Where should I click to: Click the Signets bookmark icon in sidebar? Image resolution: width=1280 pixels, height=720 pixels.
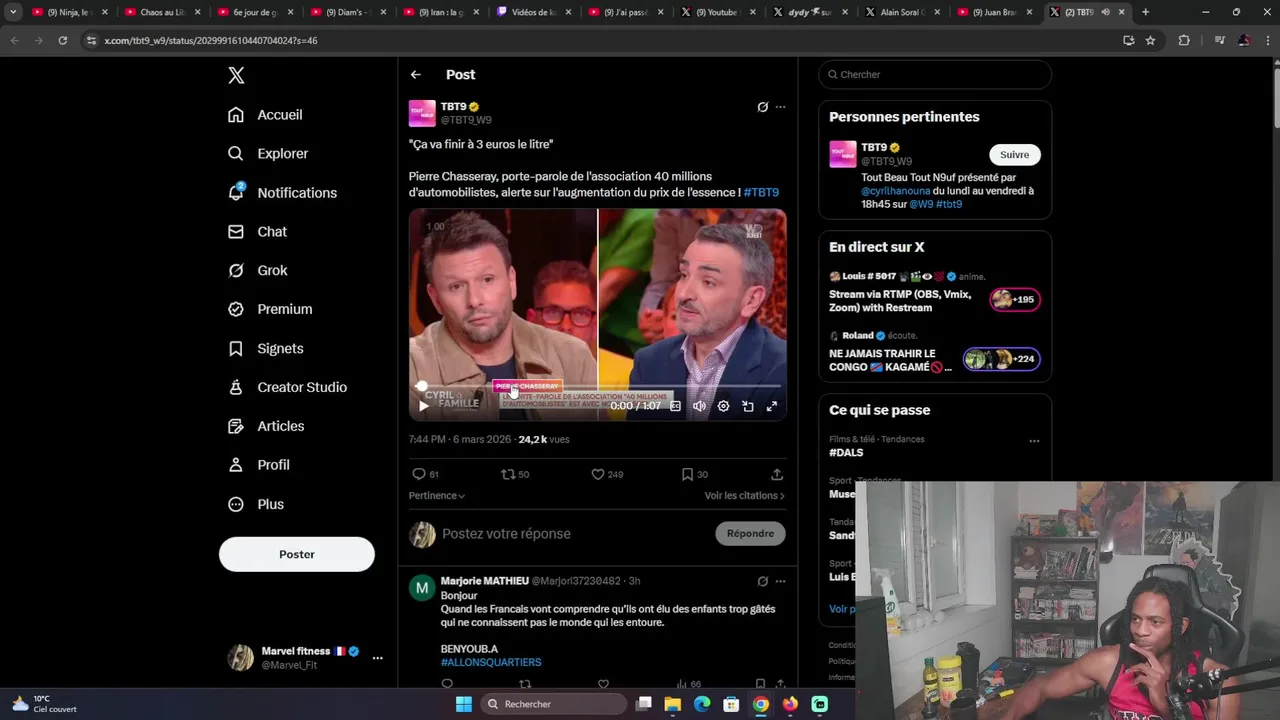coord(236,349)
